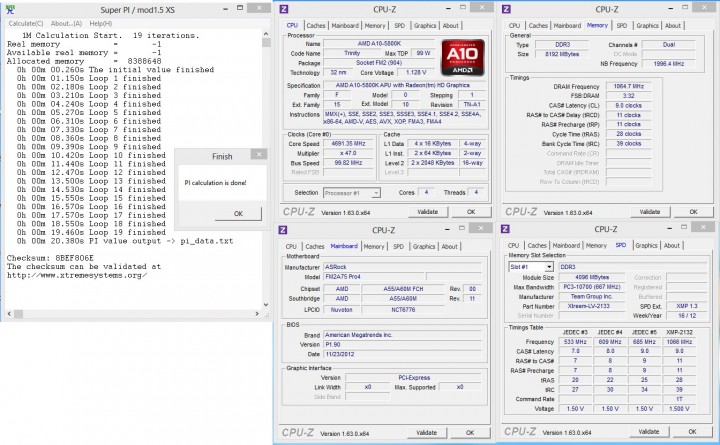The height and width of the screenshot is (445, 720).
Task: Select CPU tab in Memory window
Action: pyautogui.click(x=514, y=26)
